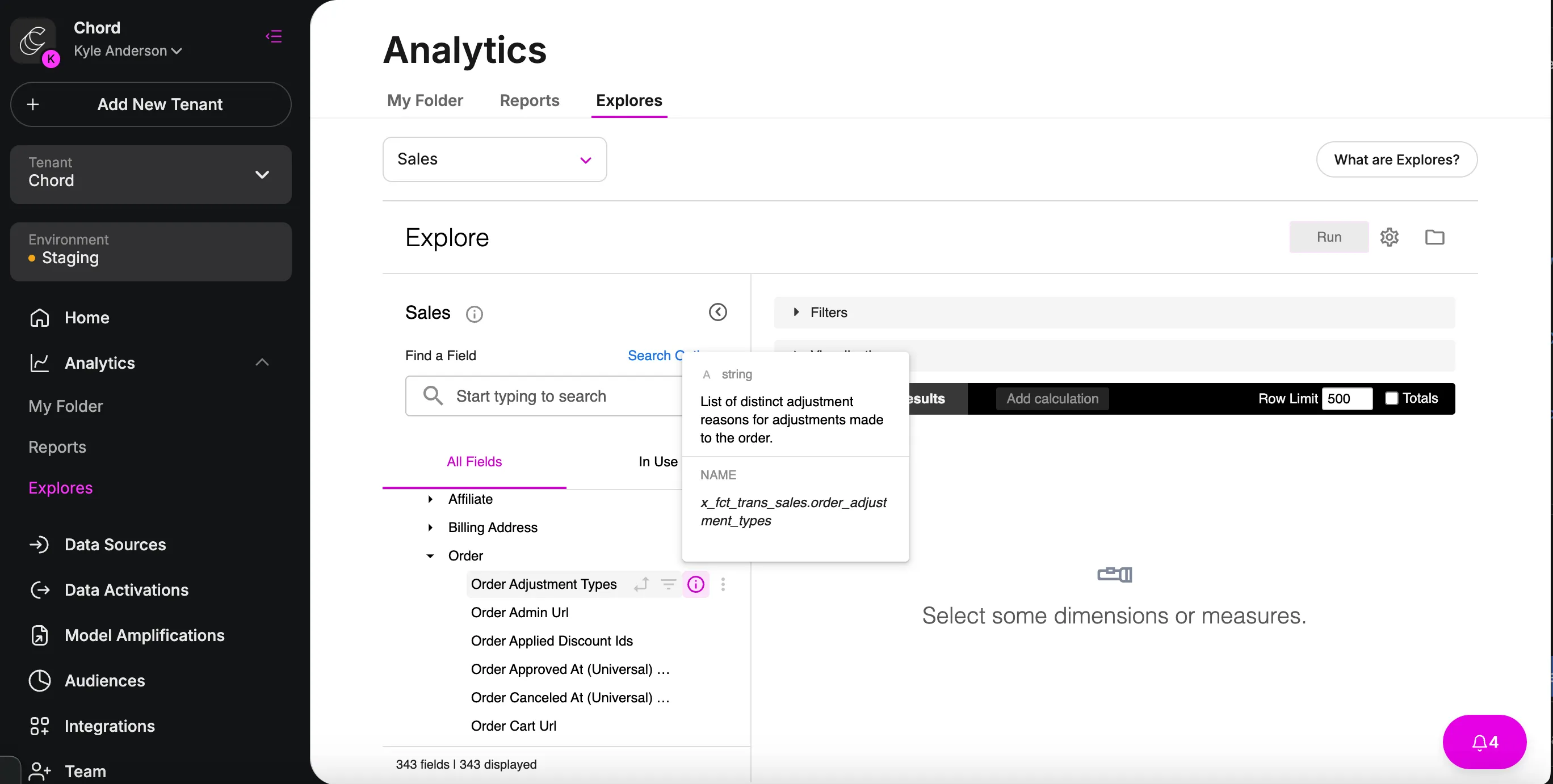Click the Data Activations icon

tap(40, 590)
